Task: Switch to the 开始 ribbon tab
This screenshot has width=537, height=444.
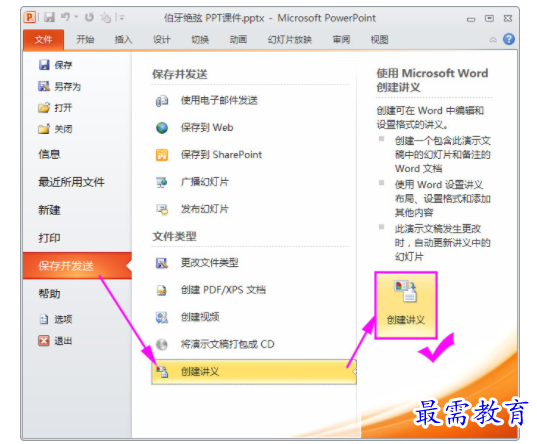Action: click(x=85, y=40)
